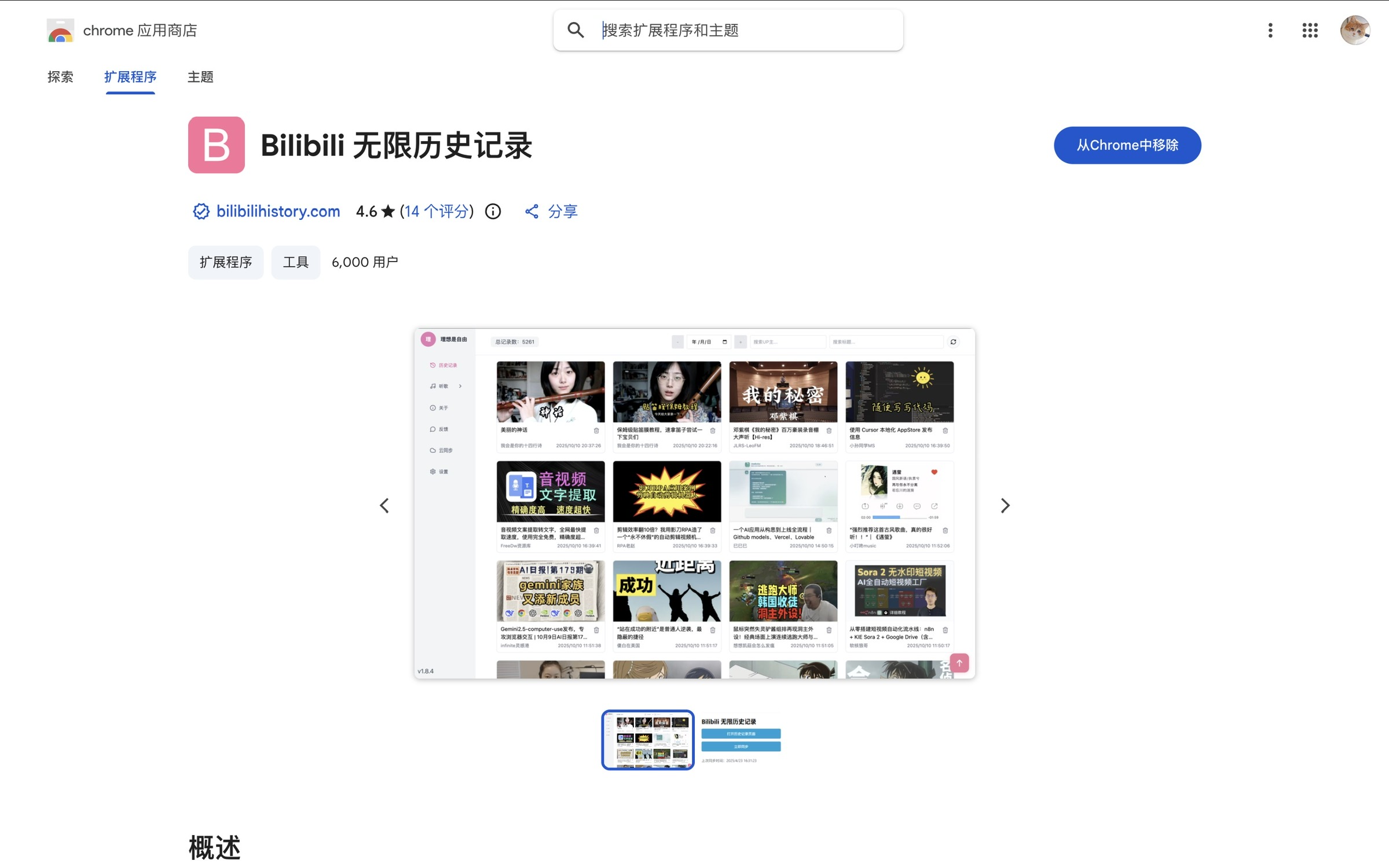The image size is (1389, 868).
Task: Open the account profile avatar
Action: pos(1355,30)
